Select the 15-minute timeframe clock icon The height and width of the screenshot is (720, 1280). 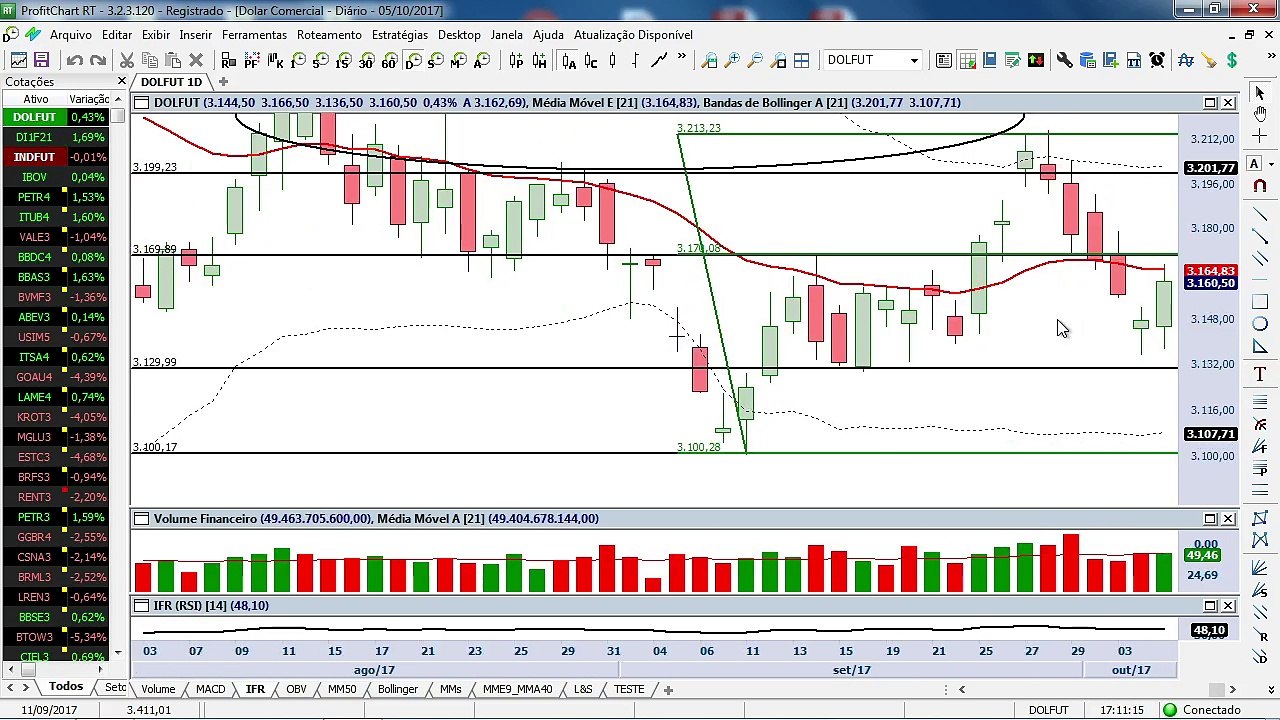click(x=343, y=60)
